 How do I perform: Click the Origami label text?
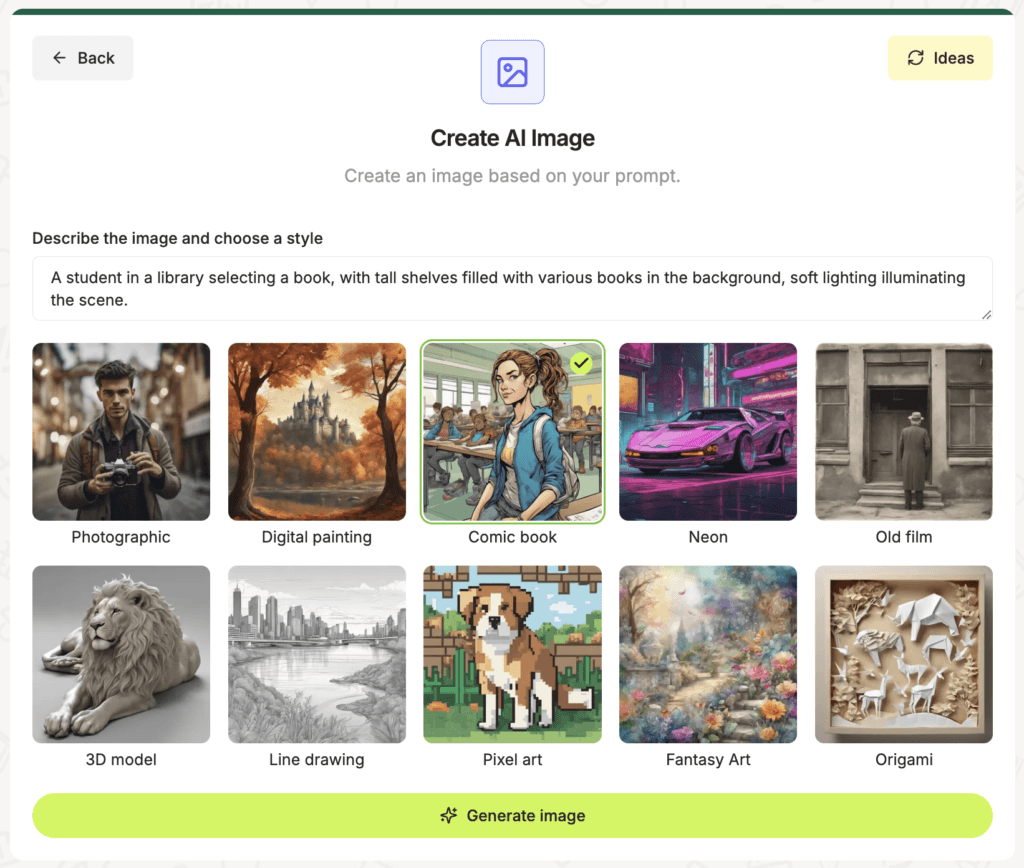click(x=904, y=760)
